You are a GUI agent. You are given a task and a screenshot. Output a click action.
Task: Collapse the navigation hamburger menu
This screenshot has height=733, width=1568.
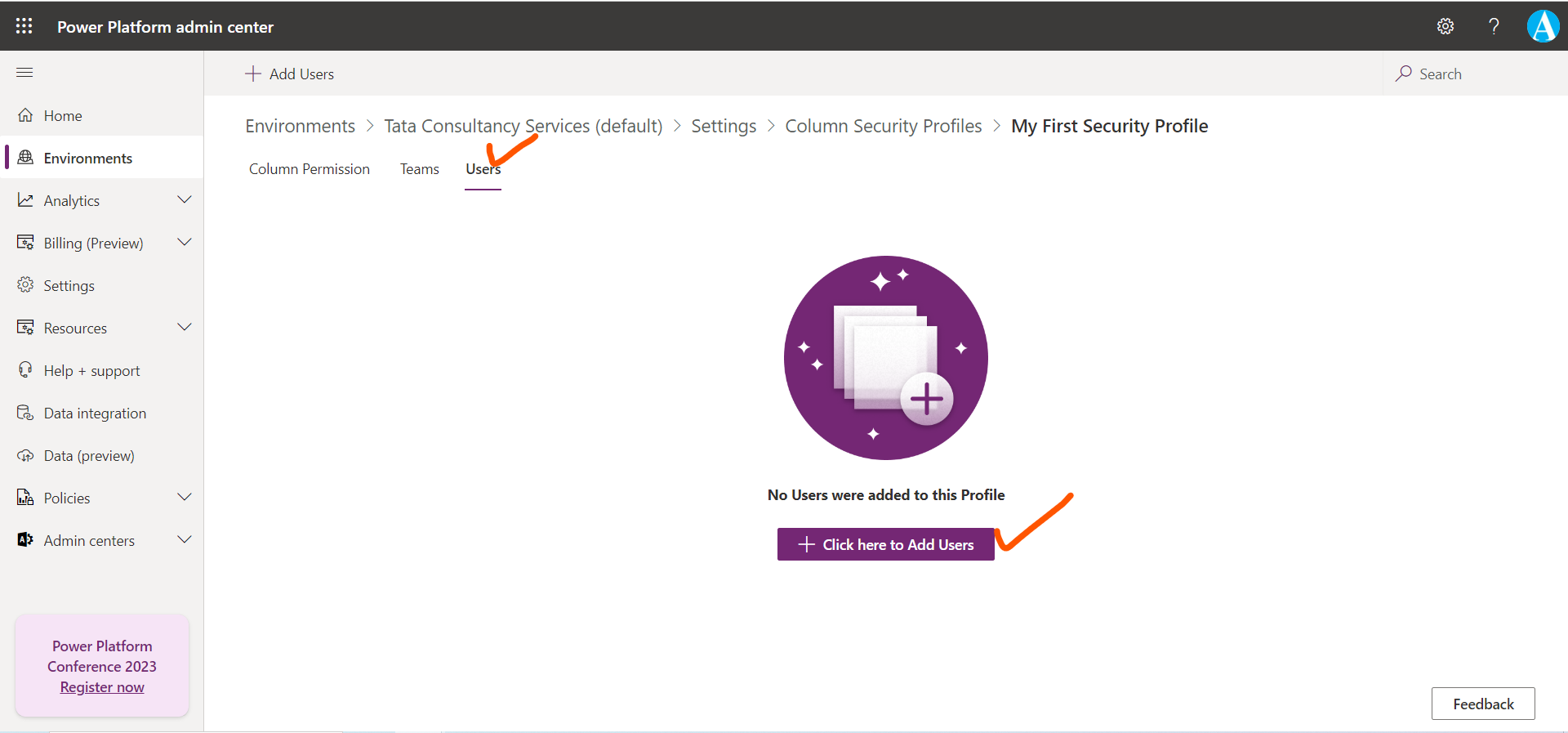click(x=24, y=73)
